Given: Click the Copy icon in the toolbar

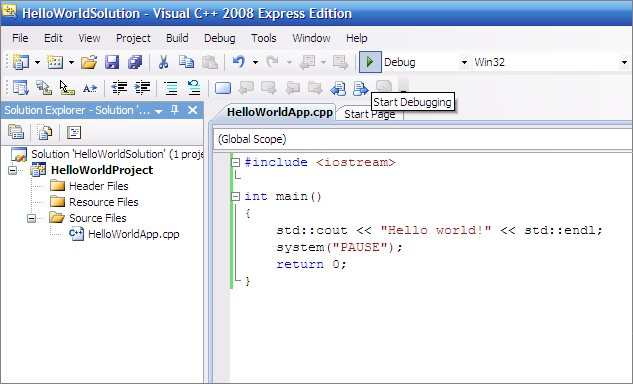Looking at the screenshot, I should 187,62.
